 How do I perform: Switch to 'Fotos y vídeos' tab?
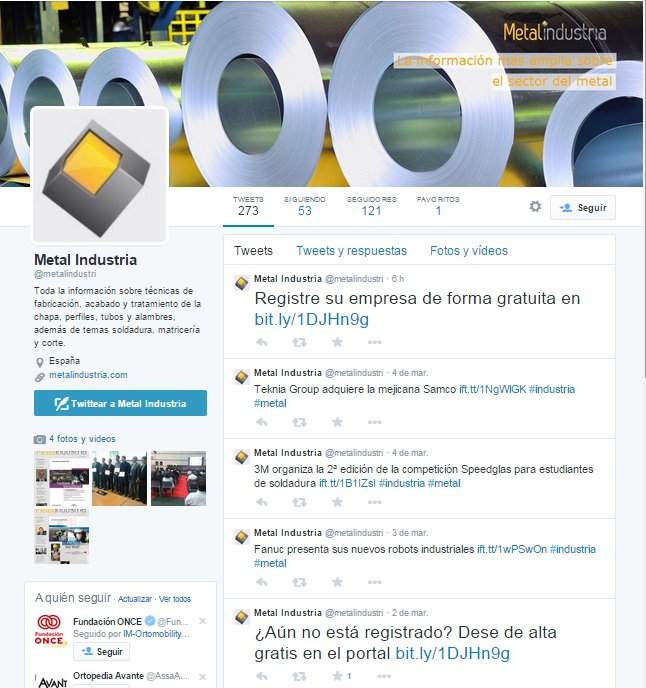[x=469, y=251]
